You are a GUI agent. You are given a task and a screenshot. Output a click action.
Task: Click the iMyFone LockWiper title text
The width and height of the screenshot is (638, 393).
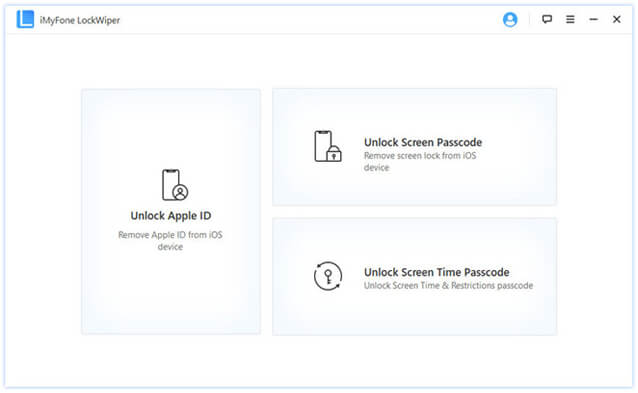tap(80, 20)
